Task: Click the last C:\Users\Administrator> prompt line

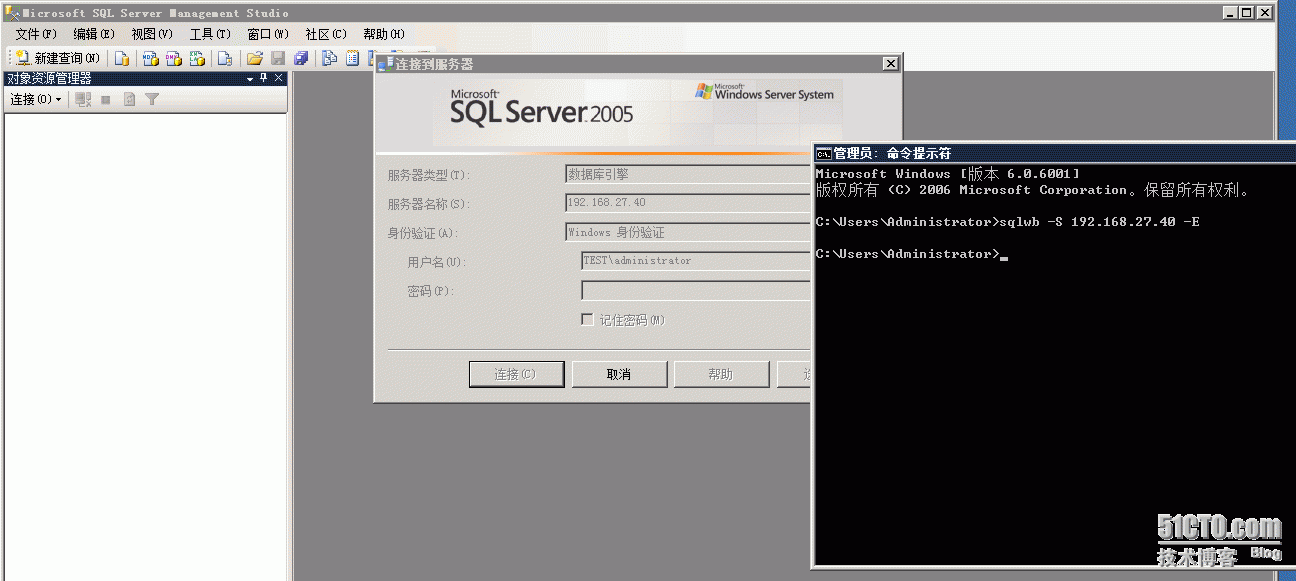Action: (x=911, y=254)
